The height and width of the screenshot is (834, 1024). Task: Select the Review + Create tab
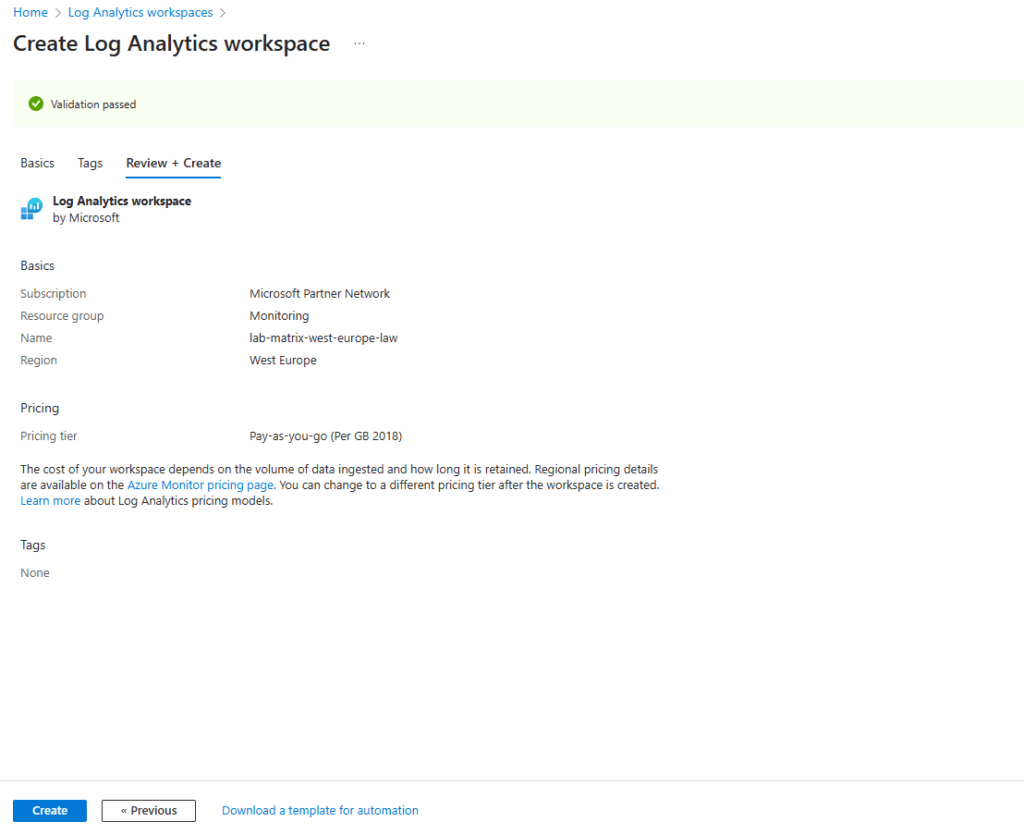click(x=173, y=163)
